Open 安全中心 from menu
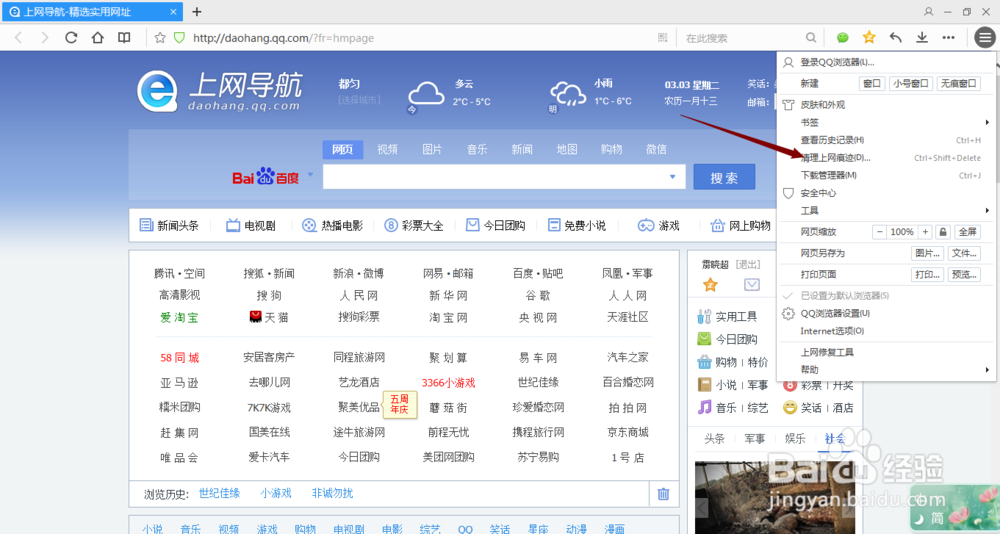 [886, 193]
